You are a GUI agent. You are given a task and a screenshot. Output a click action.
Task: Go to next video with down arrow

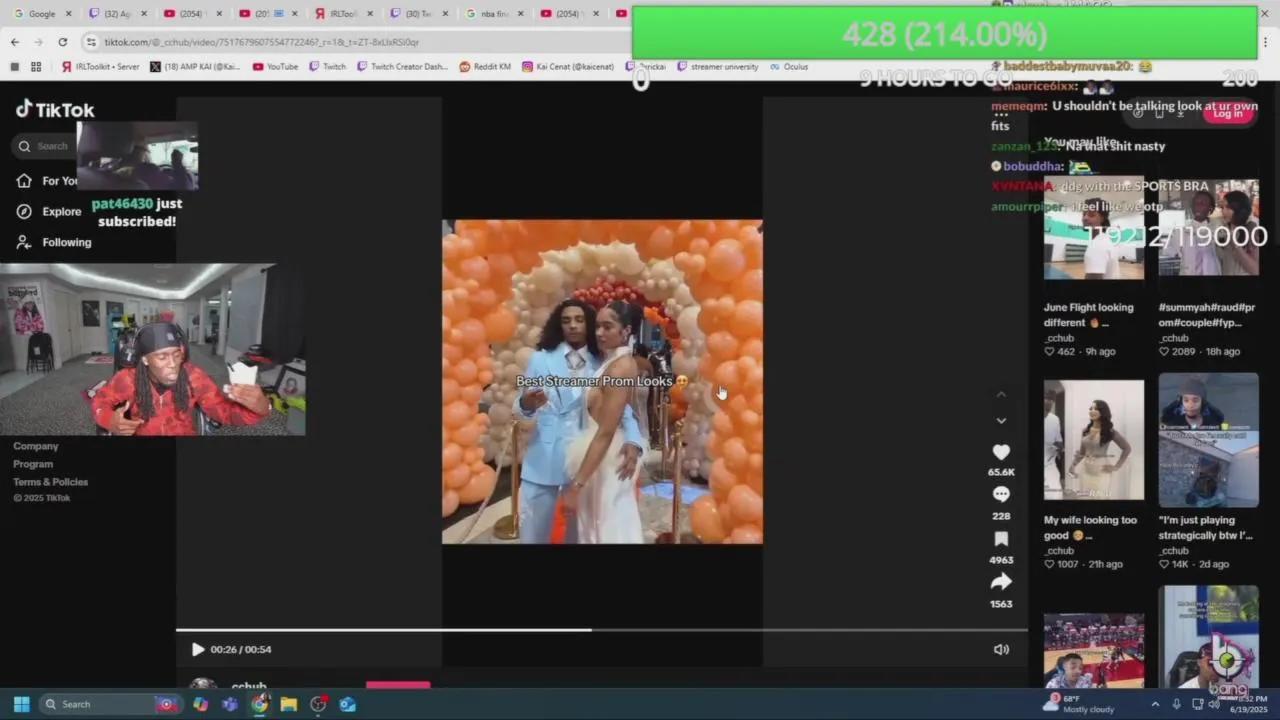pyautogui.click(x=1001, y=421)
